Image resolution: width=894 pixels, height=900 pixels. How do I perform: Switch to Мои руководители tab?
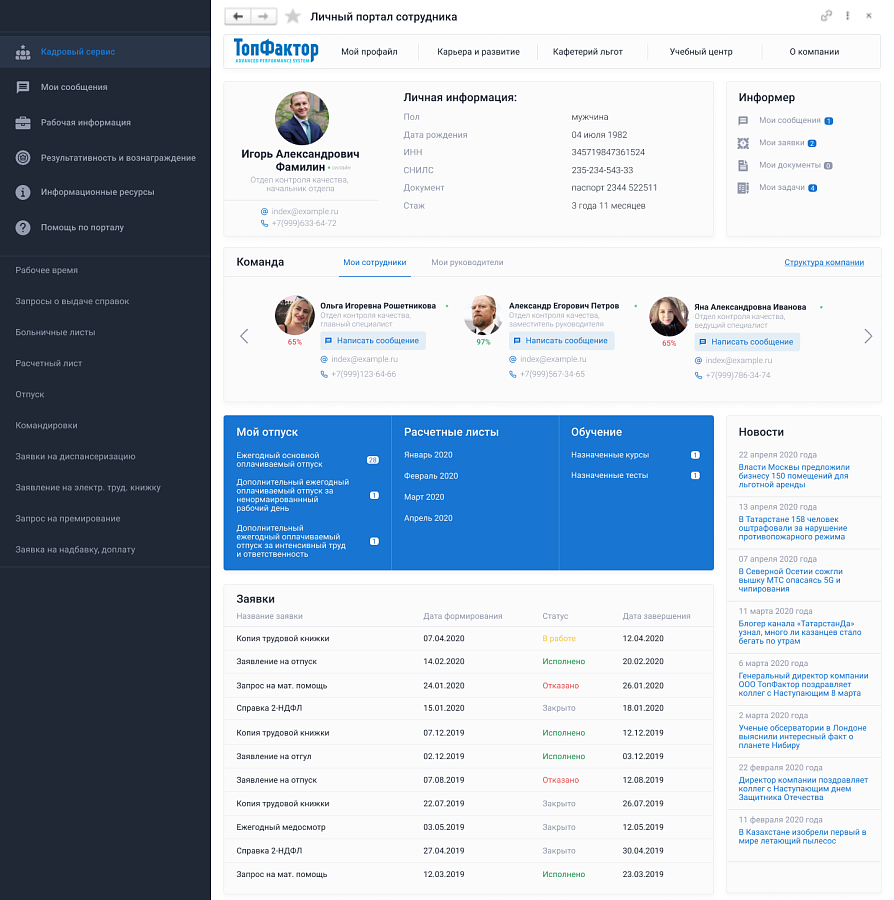point(467,262)
